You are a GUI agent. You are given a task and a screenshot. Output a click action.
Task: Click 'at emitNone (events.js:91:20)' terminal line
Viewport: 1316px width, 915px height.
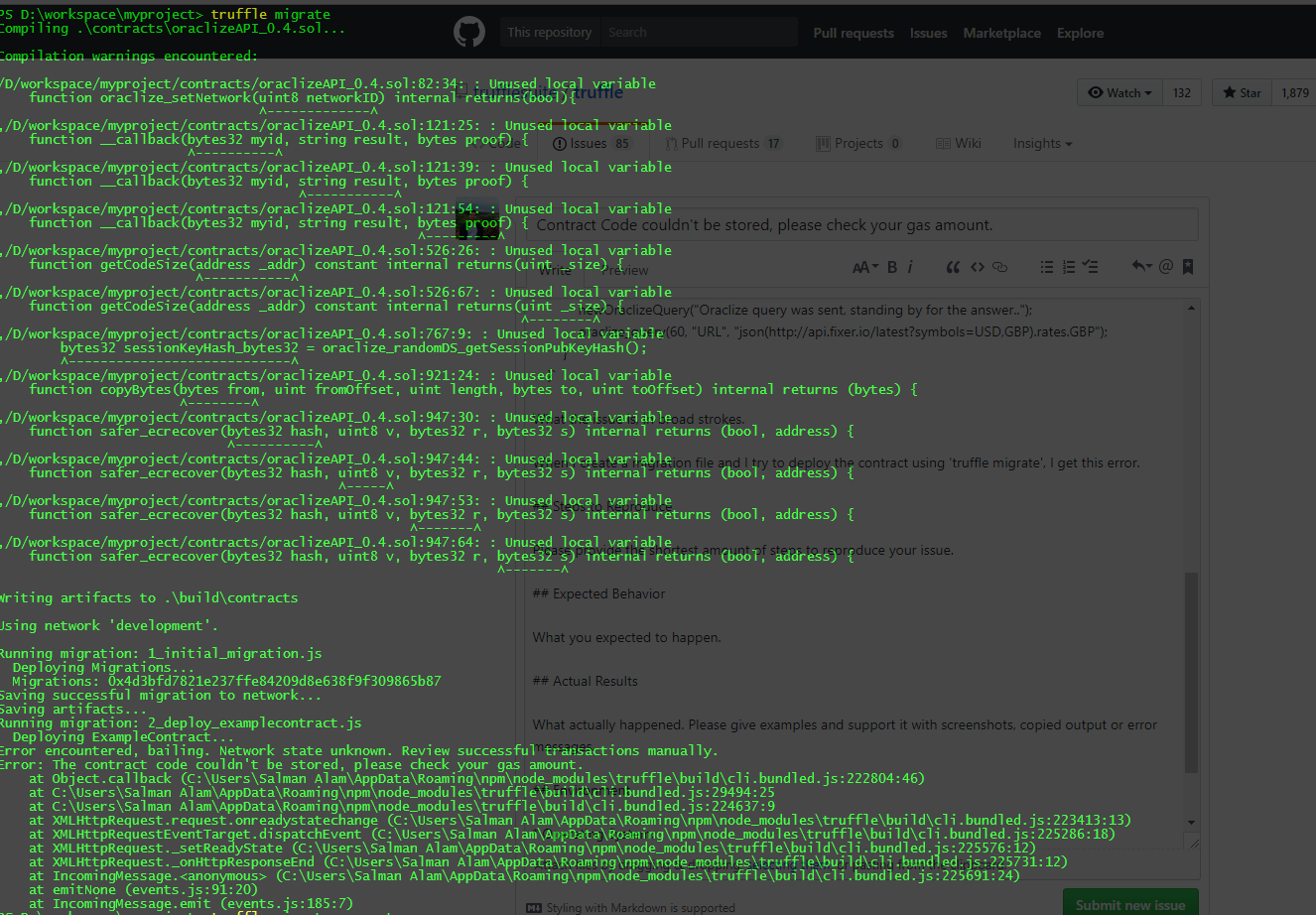pyautogui.click(x=143, y=889)
